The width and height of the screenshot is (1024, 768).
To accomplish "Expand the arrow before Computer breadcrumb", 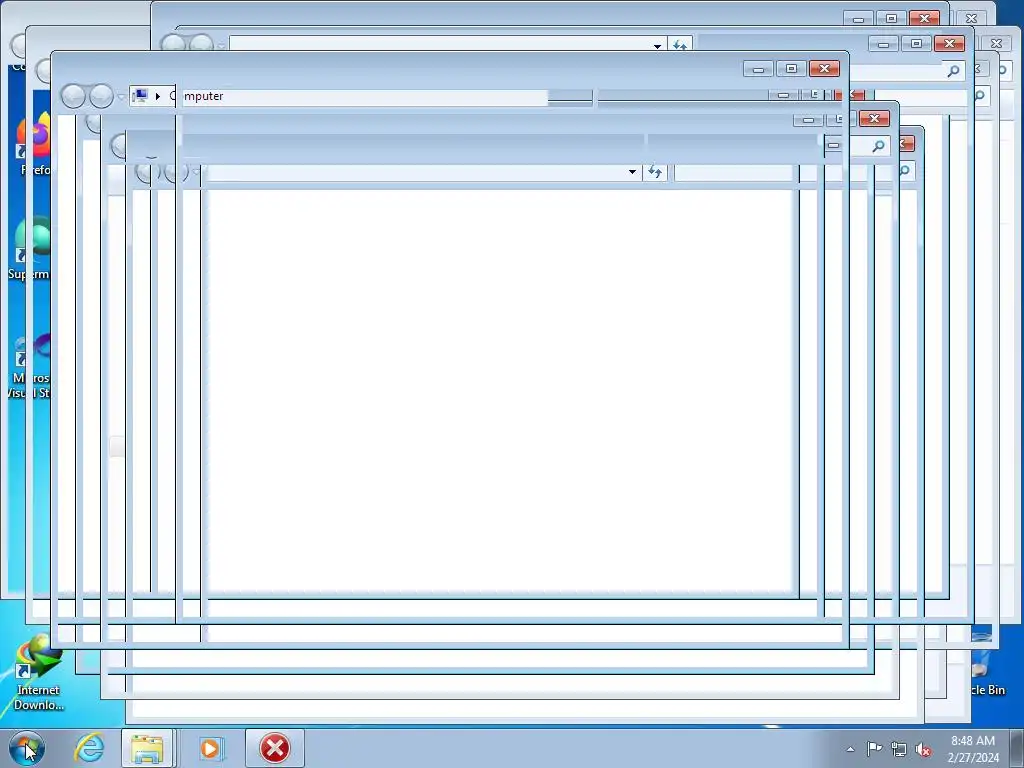I will (x=157, y=97).
